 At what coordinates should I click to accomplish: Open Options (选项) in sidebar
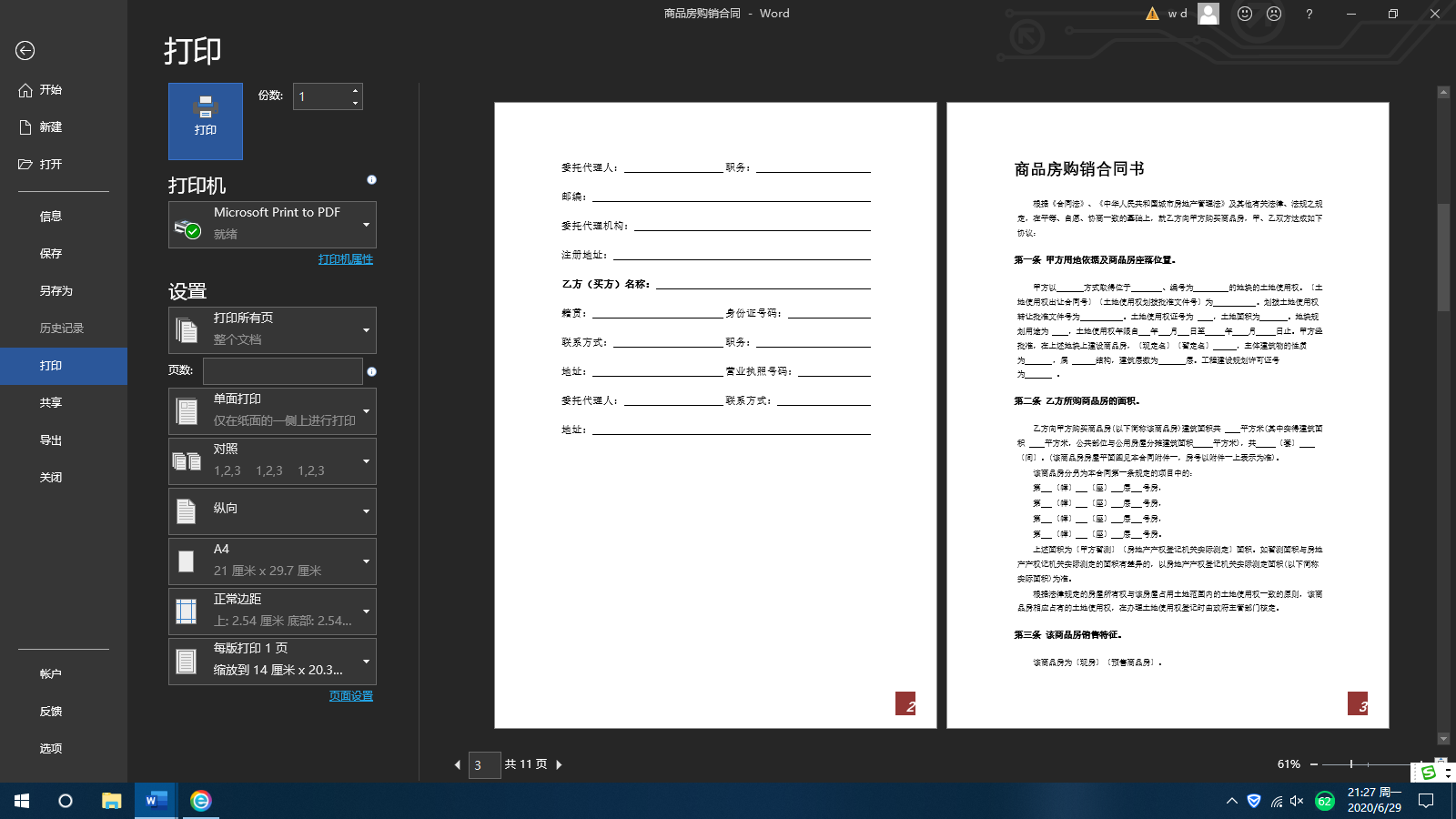(x=64, y=749)
